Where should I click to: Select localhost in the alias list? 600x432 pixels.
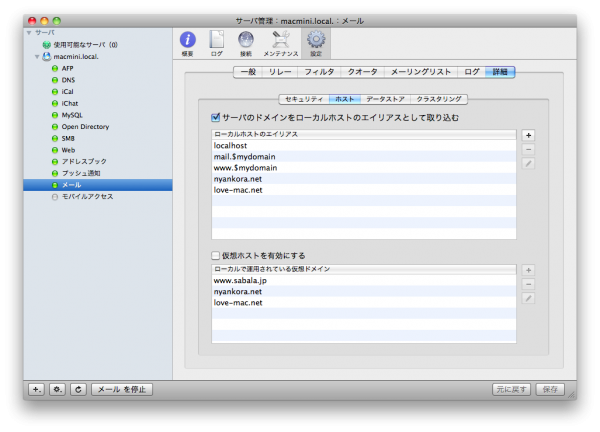point(364,145)
